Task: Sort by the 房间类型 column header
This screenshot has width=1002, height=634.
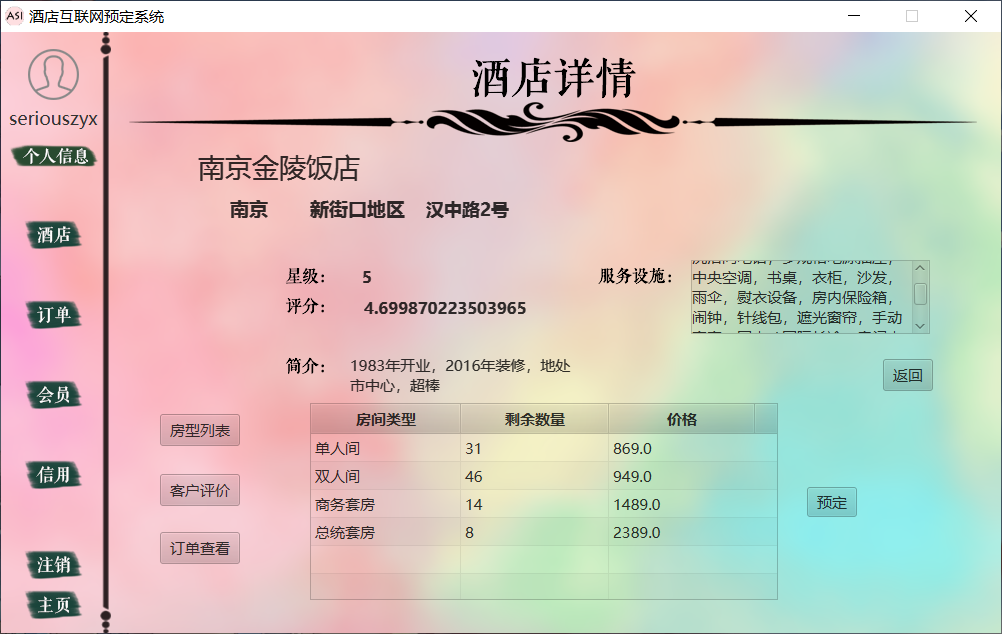Action: pos(385,419)
